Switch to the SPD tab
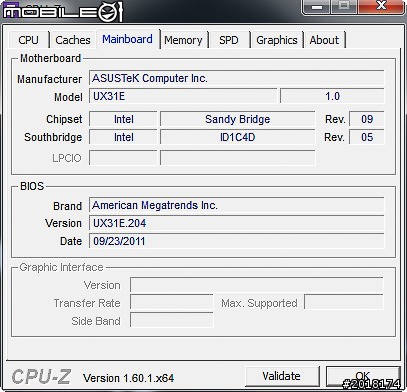The height and width of the screenshot is (392, 407). (229, 40)
